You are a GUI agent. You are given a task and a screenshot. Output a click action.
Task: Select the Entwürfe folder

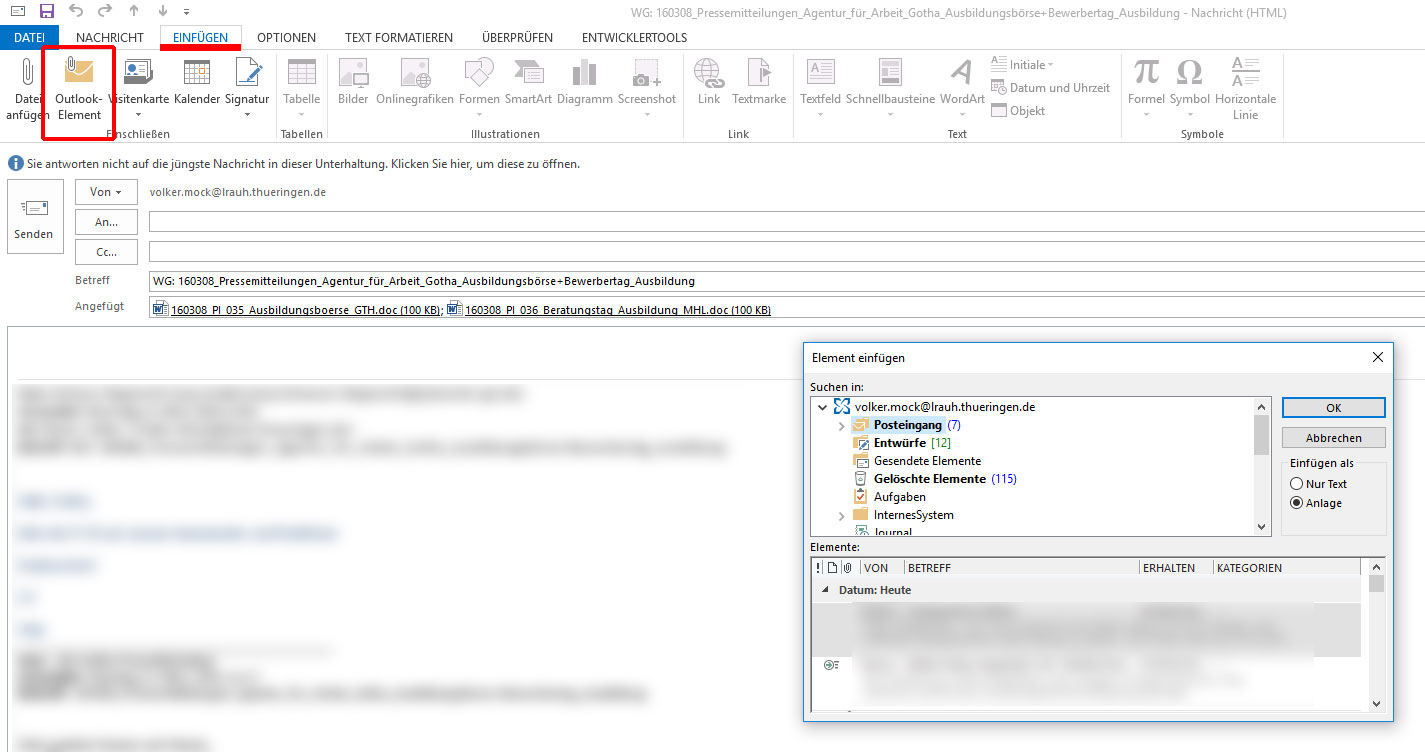tap(900, 443)
